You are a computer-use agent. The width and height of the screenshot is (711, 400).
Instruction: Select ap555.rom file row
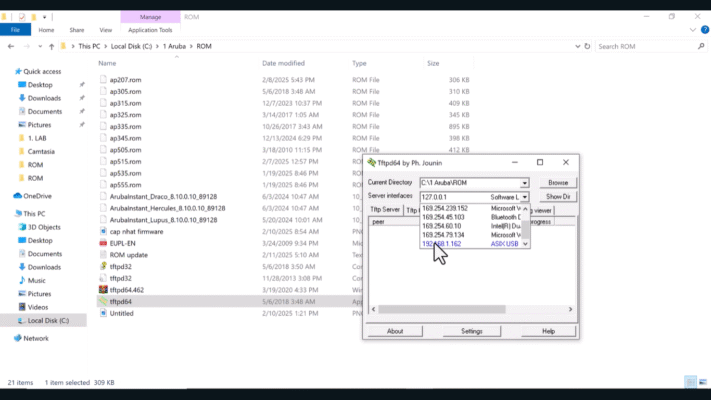pos(283,185)
